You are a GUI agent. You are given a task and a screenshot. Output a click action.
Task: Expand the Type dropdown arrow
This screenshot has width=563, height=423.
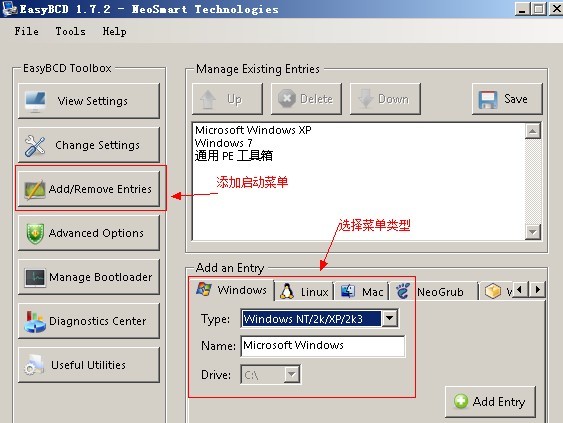click(390, 318)
